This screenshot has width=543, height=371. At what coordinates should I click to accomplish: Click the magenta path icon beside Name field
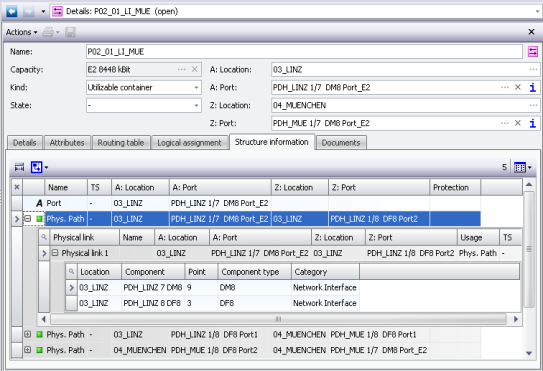pyautogui.click(x=533, y=52)
